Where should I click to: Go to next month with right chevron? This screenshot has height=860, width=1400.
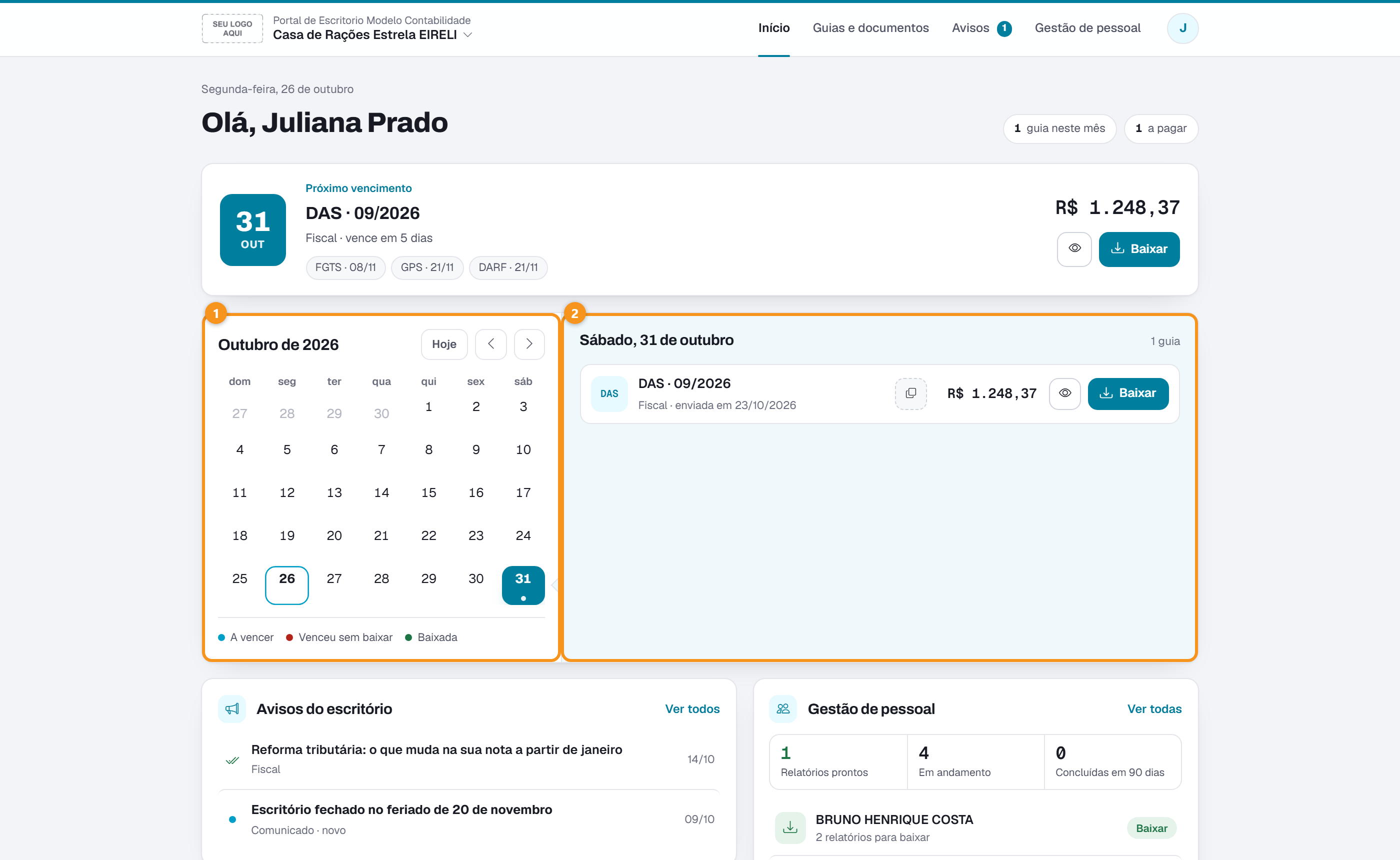(529, 344)
